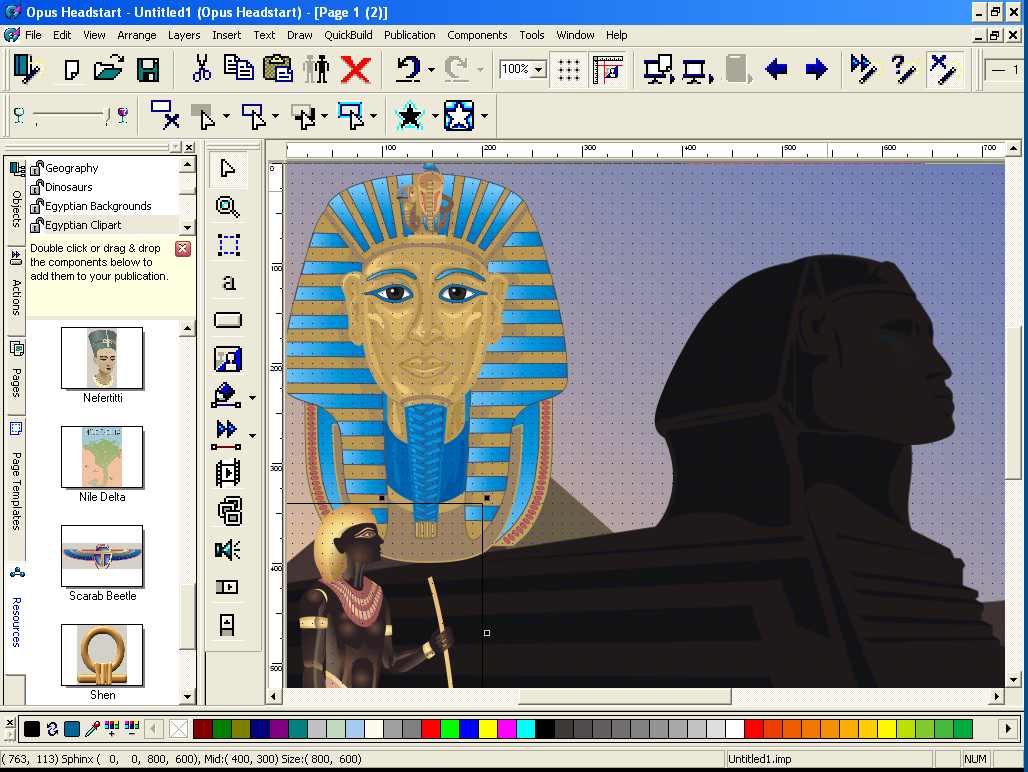This screenshot has width=1028, height=772.
Task: Save publication with the floppy disk icon
Action: click(148, 69)
